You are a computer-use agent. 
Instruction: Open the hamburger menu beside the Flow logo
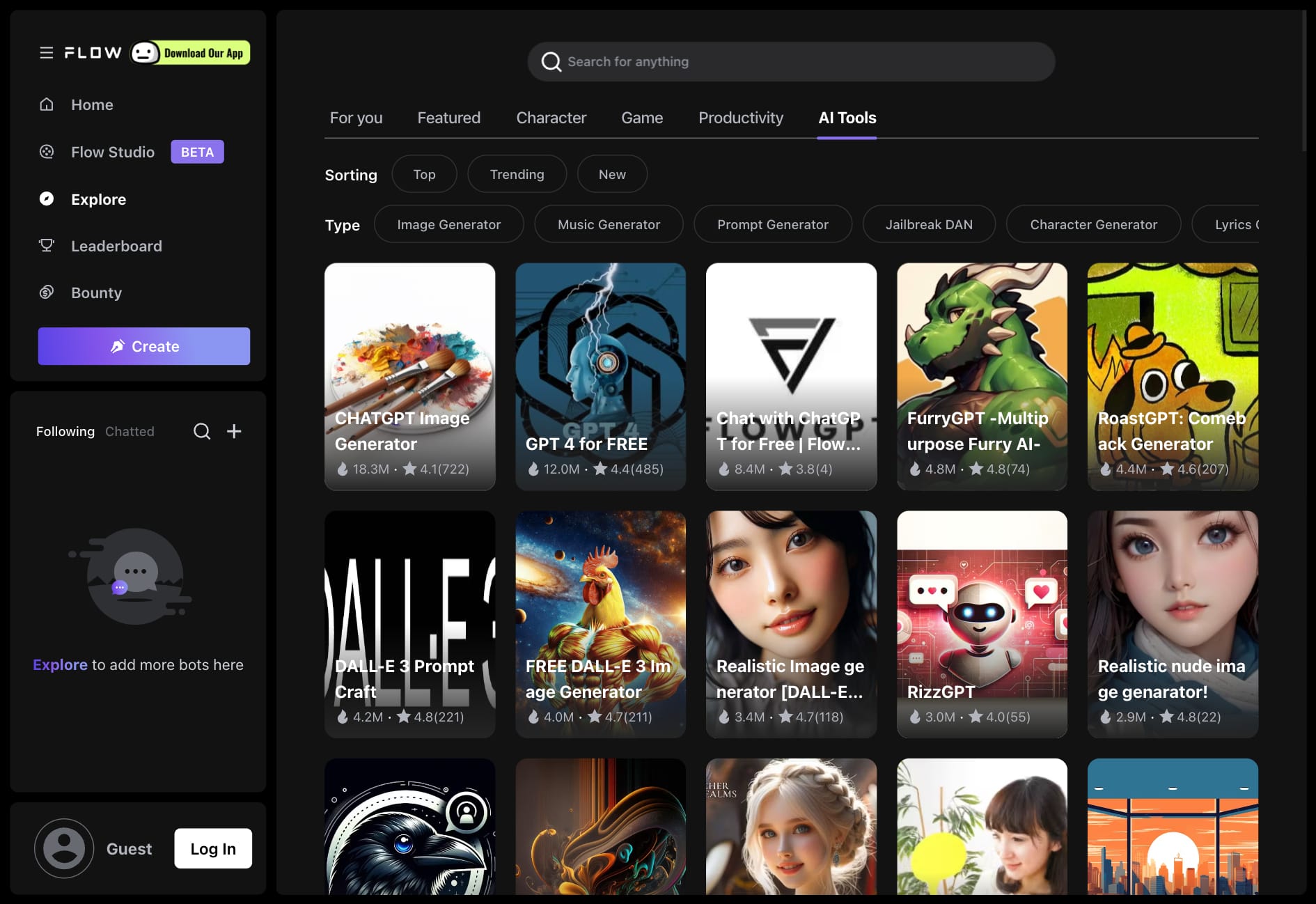point(47,53)
